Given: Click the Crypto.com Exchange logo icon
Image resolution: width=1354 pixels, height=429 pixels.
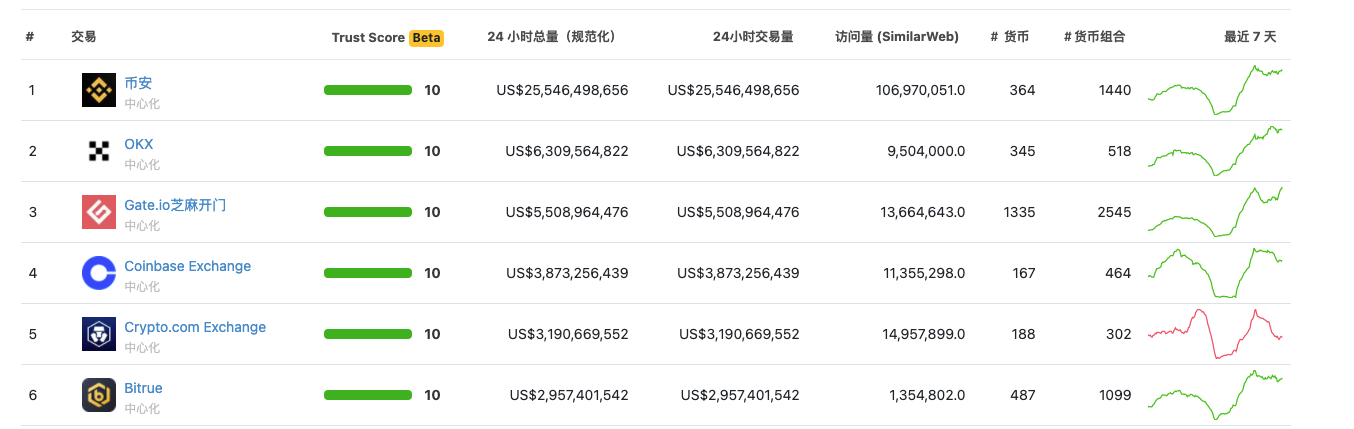Looking at the screenshot, I should [x=99, y=334].
